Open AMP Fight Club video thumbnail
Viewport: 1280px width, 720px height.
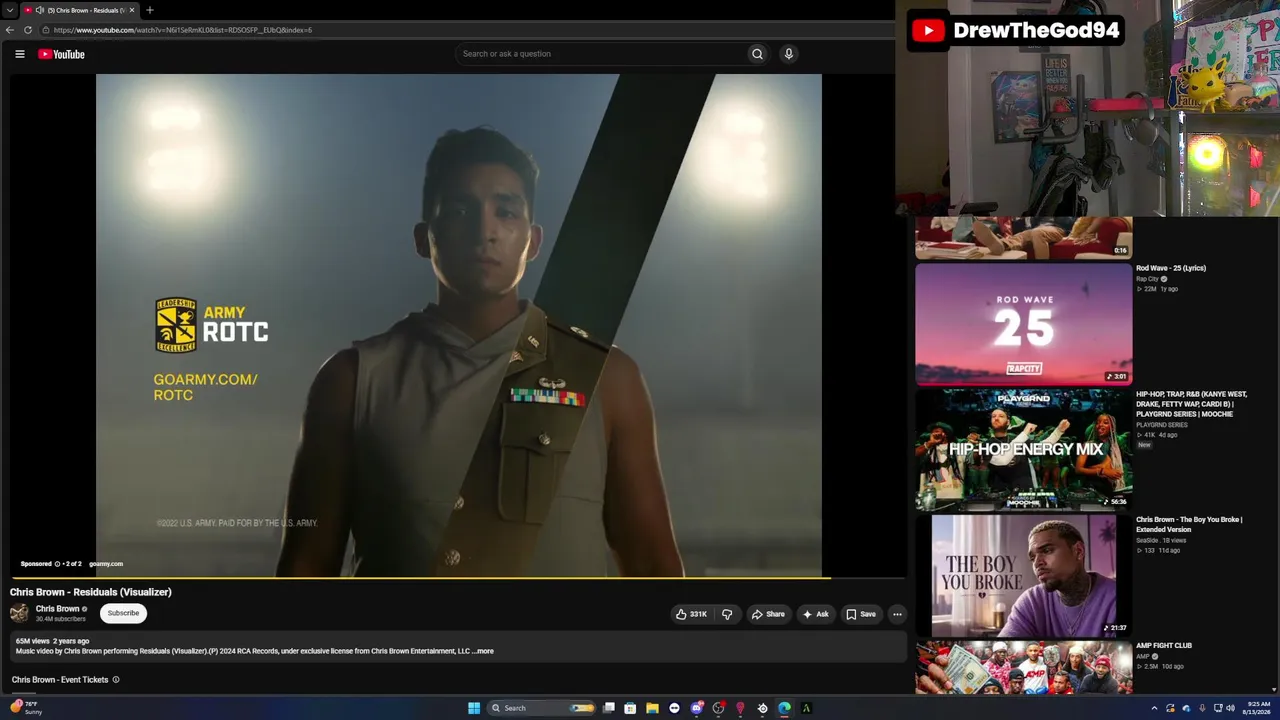pos(1024,667)
